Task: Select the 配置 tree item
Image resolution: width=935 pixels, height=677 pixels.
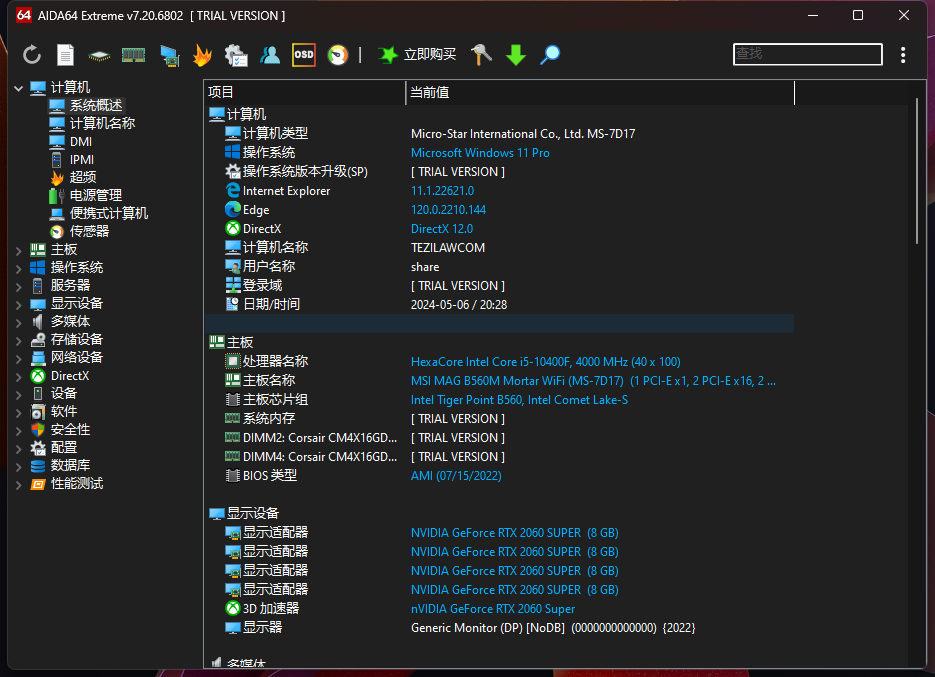Action: click(x=63, y=447)
